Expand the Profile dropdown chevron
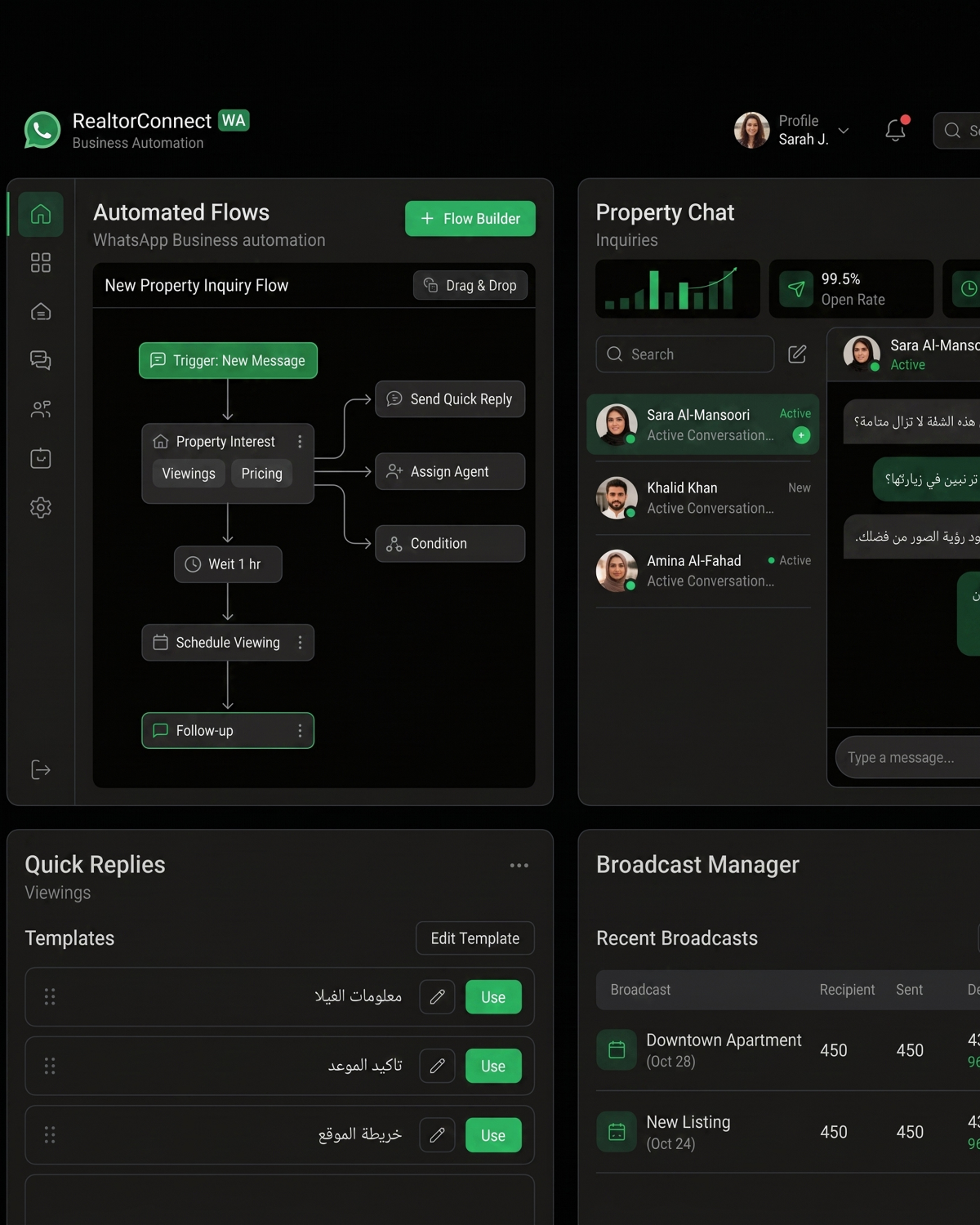 (844, 131)
